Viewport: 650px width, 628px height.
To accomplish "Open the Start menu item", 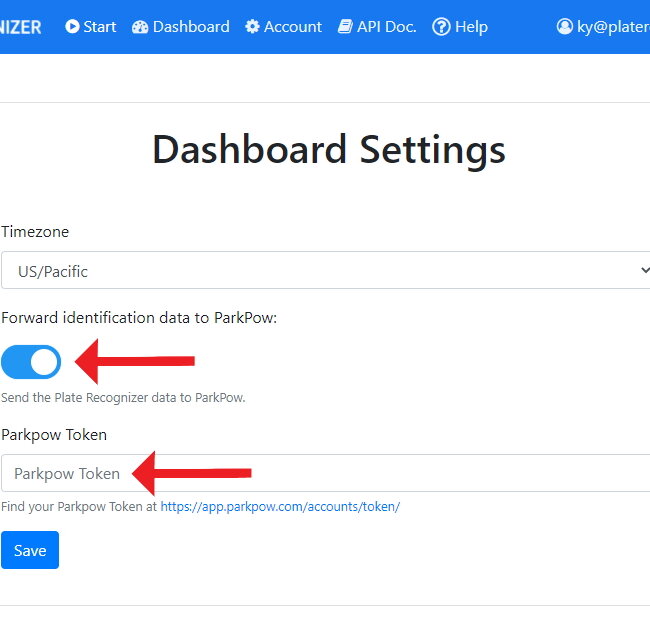I will [90, 27].
